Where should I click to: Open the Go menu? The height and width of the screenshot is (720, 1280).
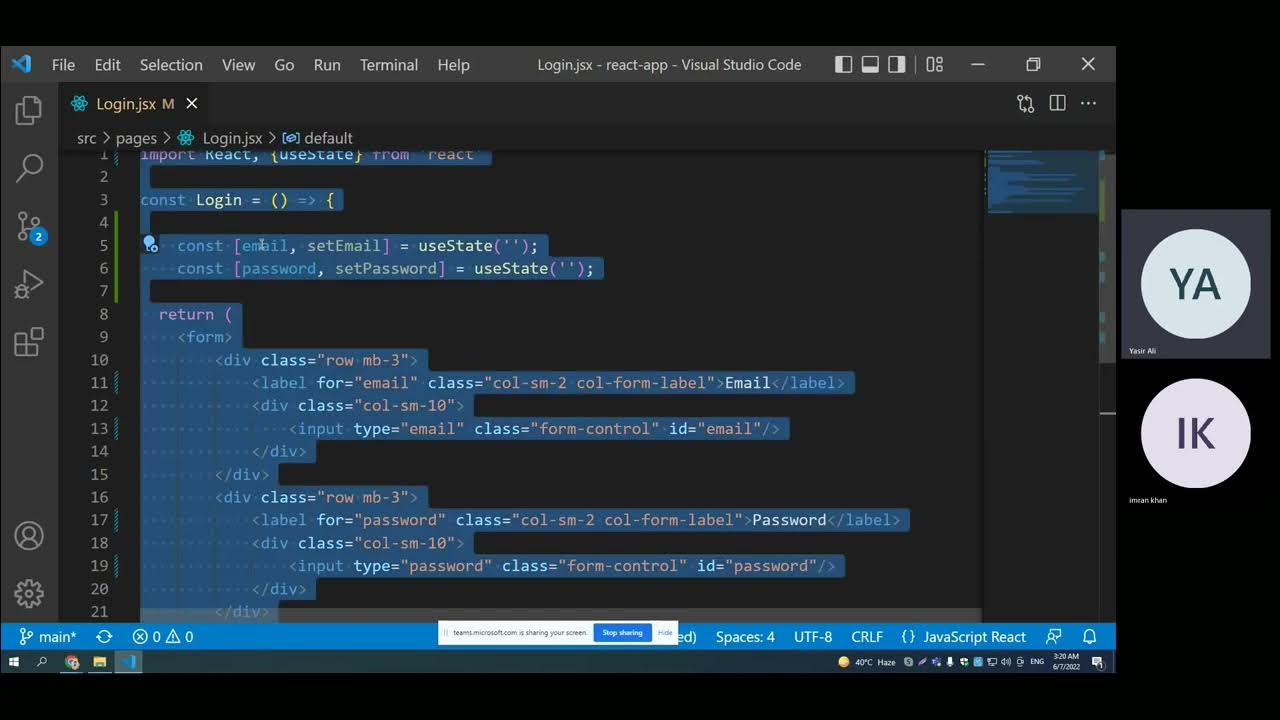pos(284,64)
